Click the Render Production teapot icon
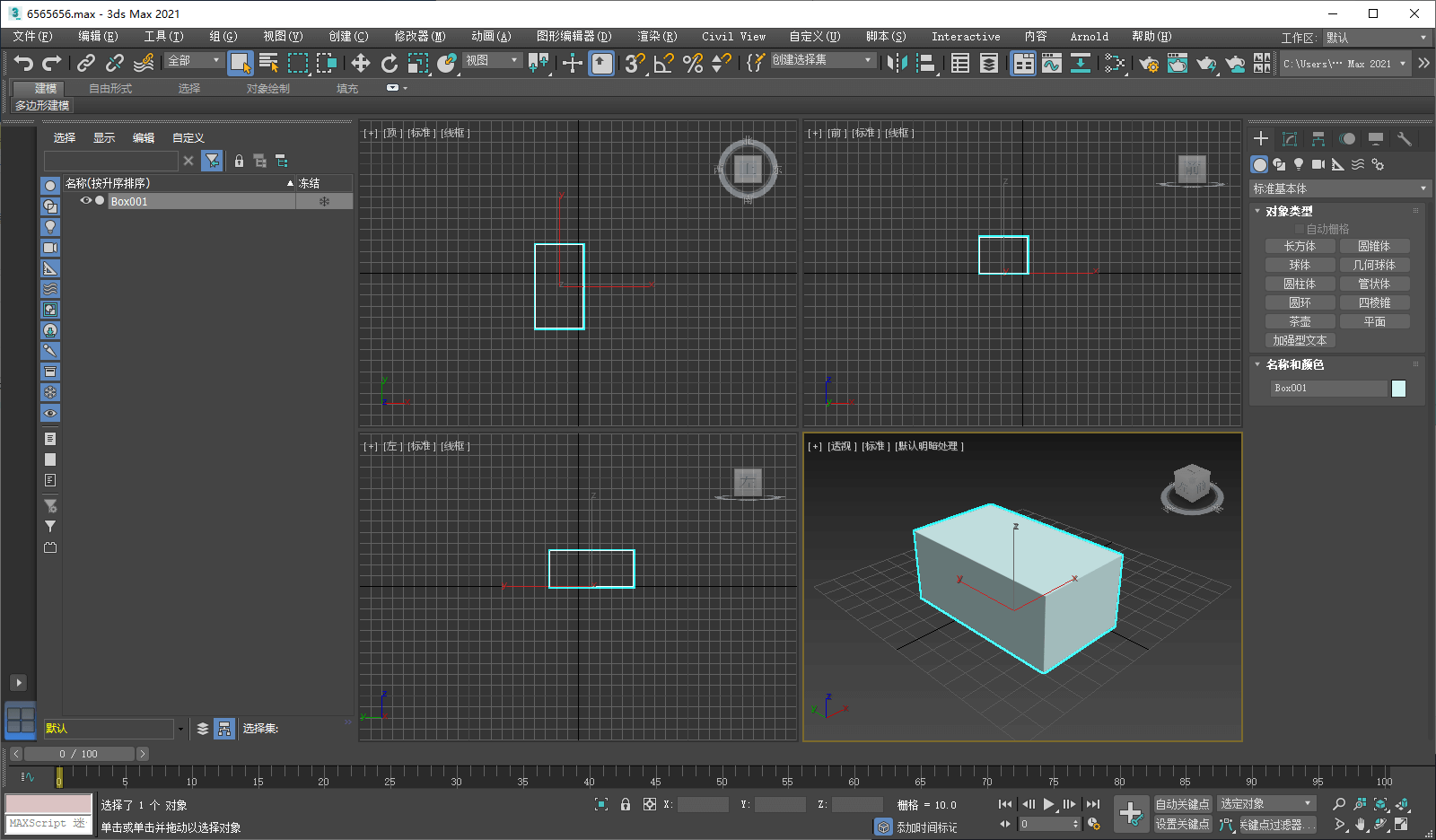The image size is (1436, 840). [x=1206, y=63]
